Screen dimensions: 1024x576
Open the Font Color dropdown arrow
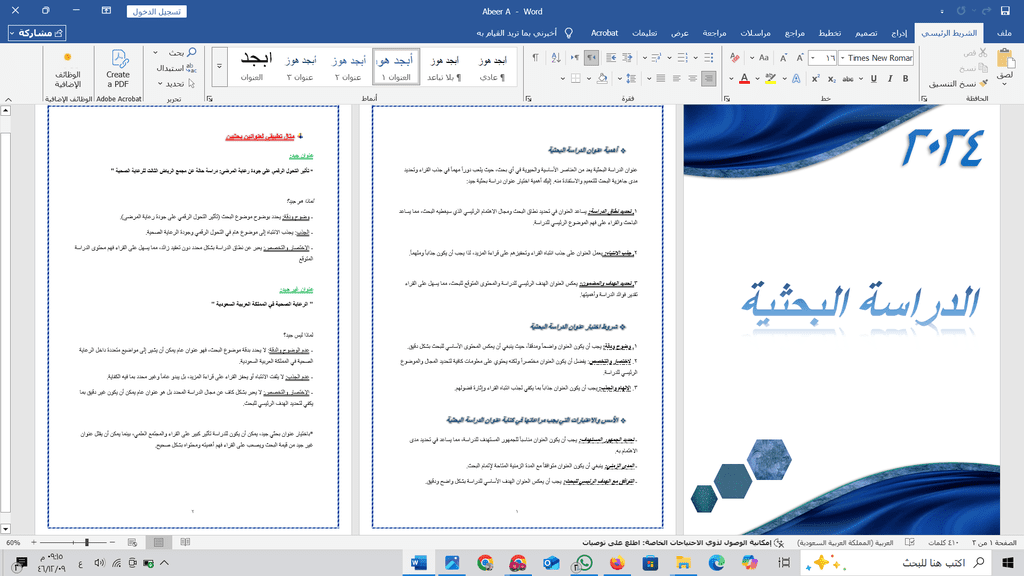pyautogui.click(x=731, y=78)
